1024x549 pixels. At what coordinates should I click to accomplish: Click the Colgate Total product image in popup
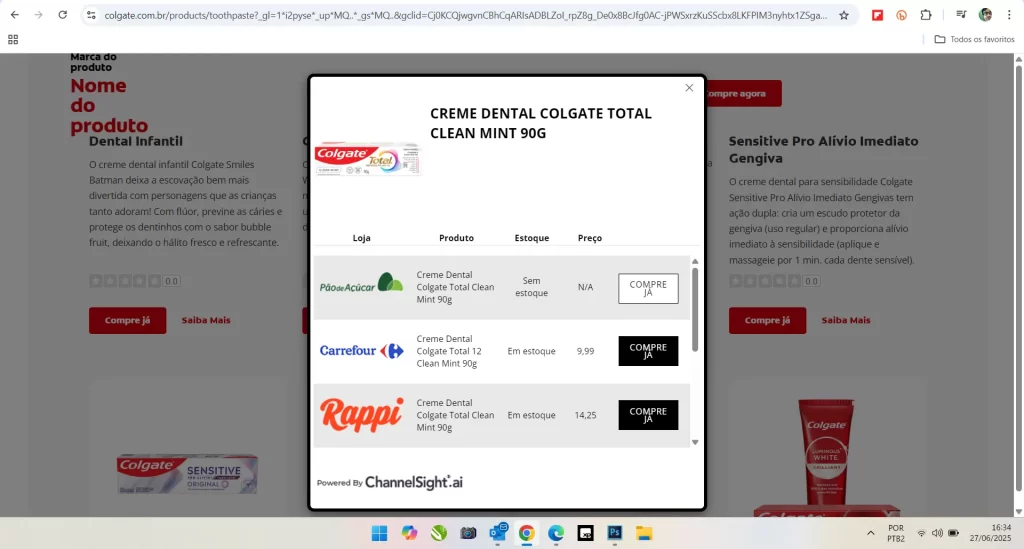[x=367, y=159]
